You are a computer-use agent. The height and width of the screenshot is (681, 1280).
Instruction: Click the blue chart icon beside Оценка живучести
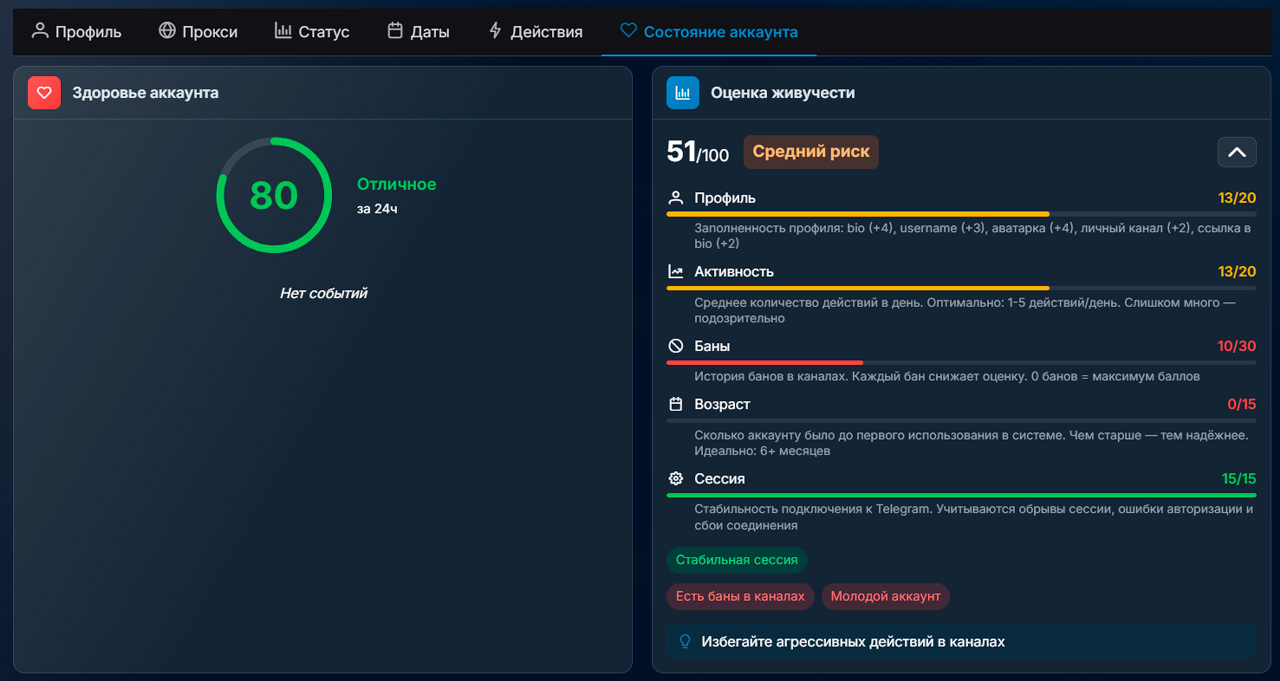click(x=683, y=93)
